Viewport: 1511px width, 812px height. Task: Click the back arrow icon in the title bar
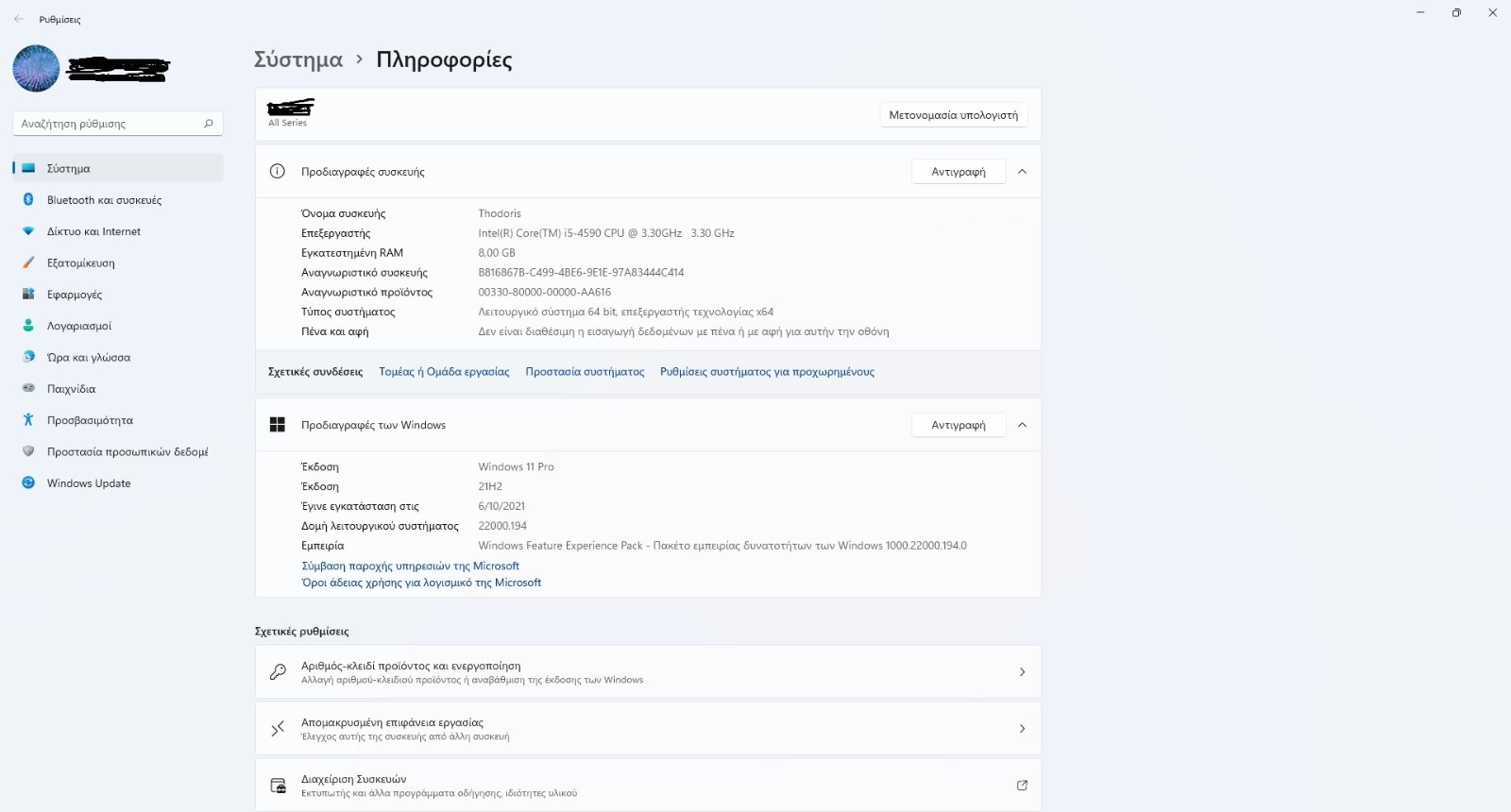click(x=19, y=19)
